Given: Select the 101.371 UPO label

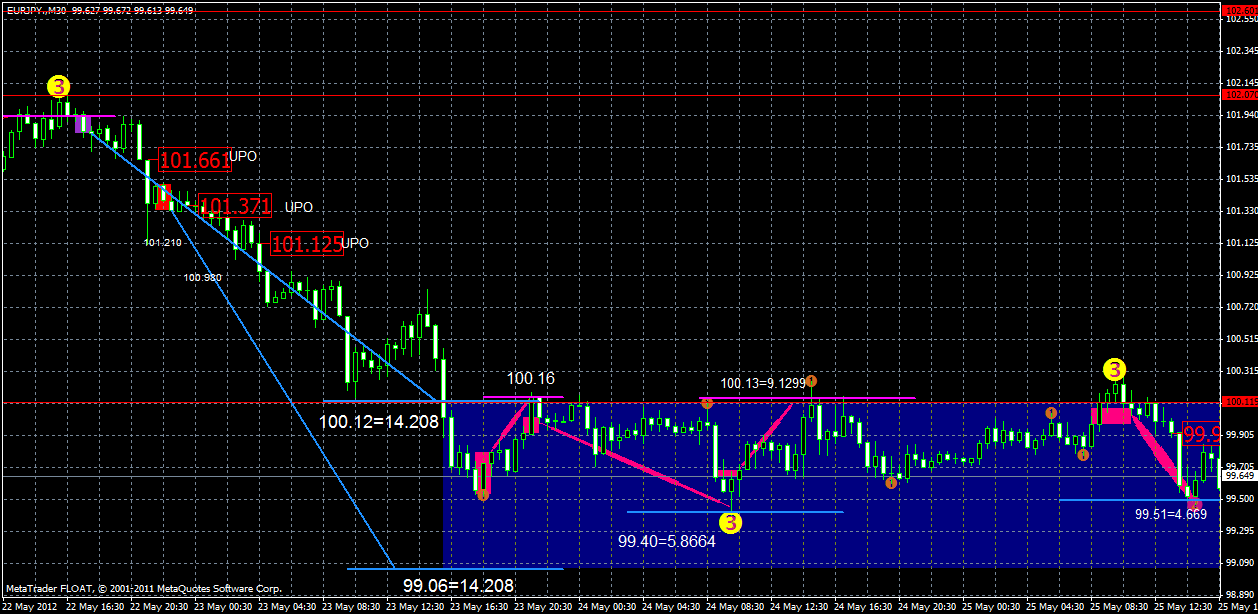Looking at the screenshot, I should (x=237, y=206).
